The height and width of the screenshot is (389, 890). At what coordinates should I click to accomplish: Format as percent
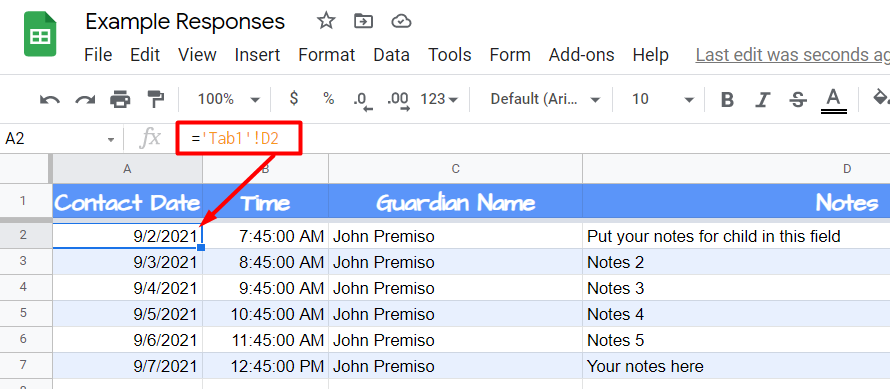coord(329,98)
